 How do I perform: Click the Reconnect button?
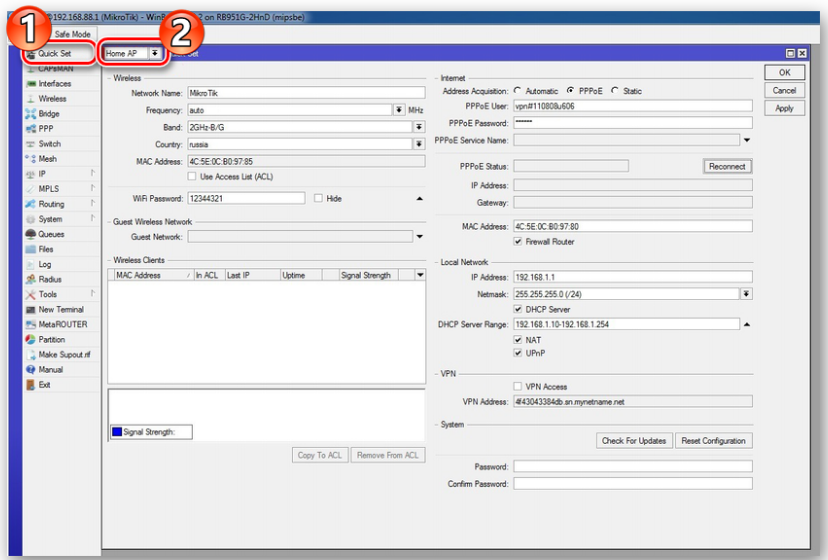(x=727, y=167)
